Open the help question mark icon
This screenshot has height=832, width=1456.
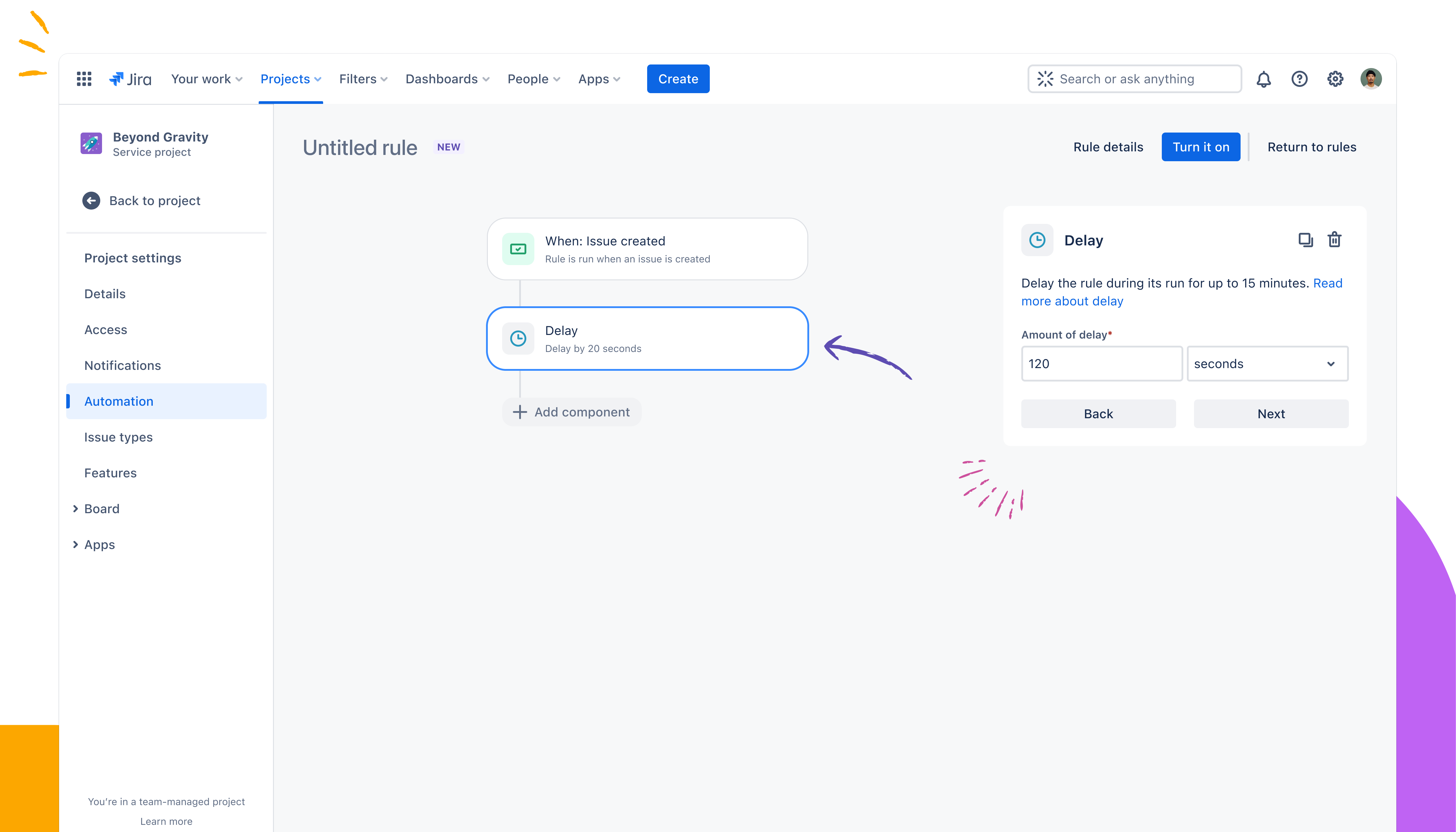(1299, 79)
